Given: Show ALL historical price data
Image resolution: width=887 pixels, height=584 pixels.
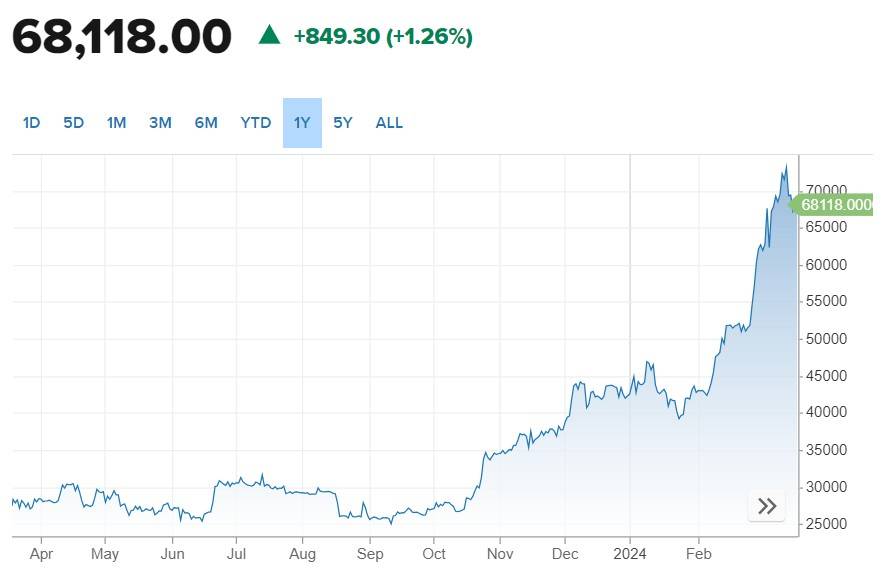Looking at the screenshot, I should 389,123.
